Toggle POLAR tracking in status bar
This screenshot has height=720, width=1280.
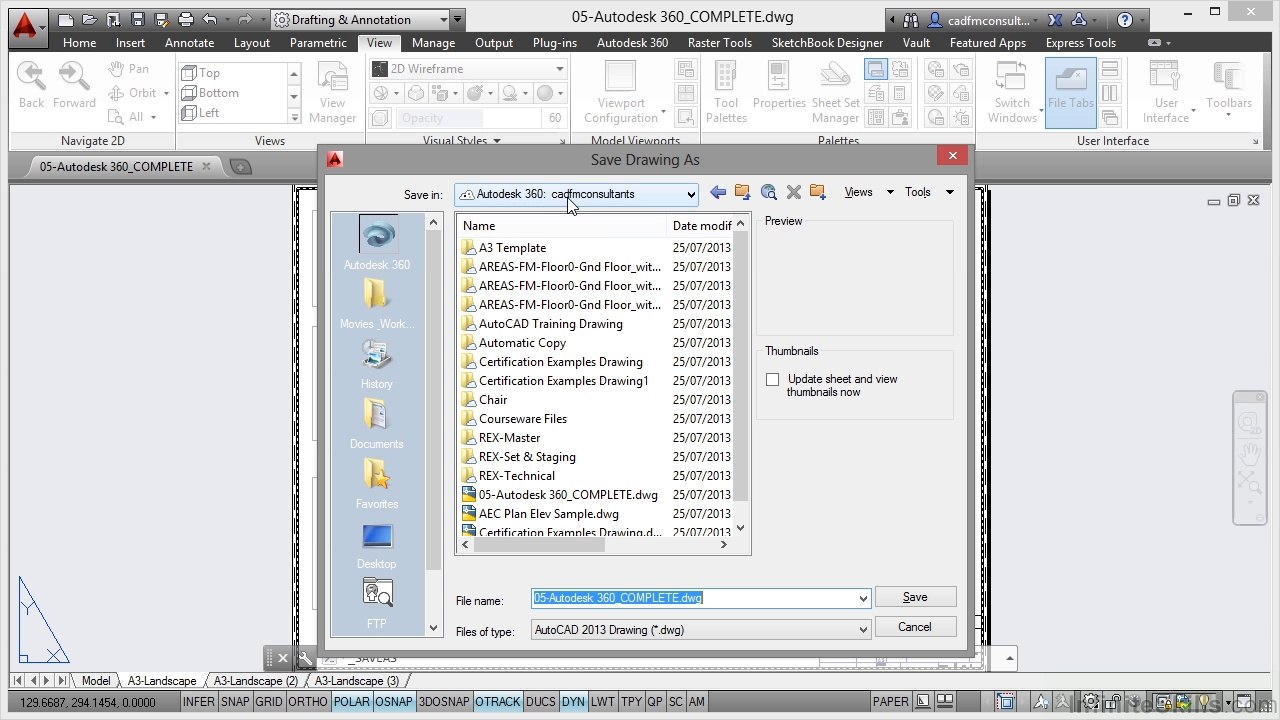pyautogui.click(x=352, y=702)
